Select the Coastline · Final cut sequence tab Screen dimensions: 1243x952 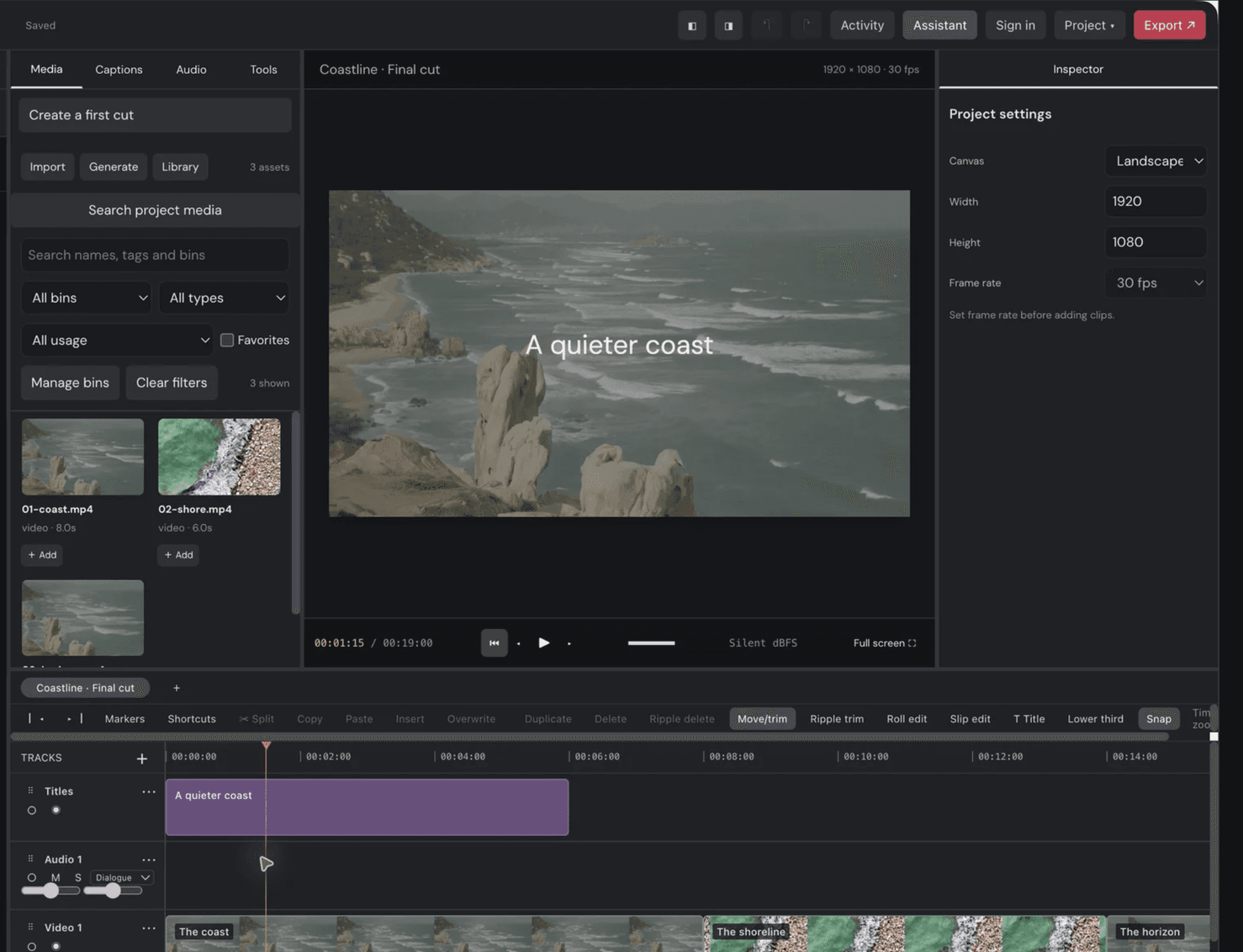[x=85, y=688]
